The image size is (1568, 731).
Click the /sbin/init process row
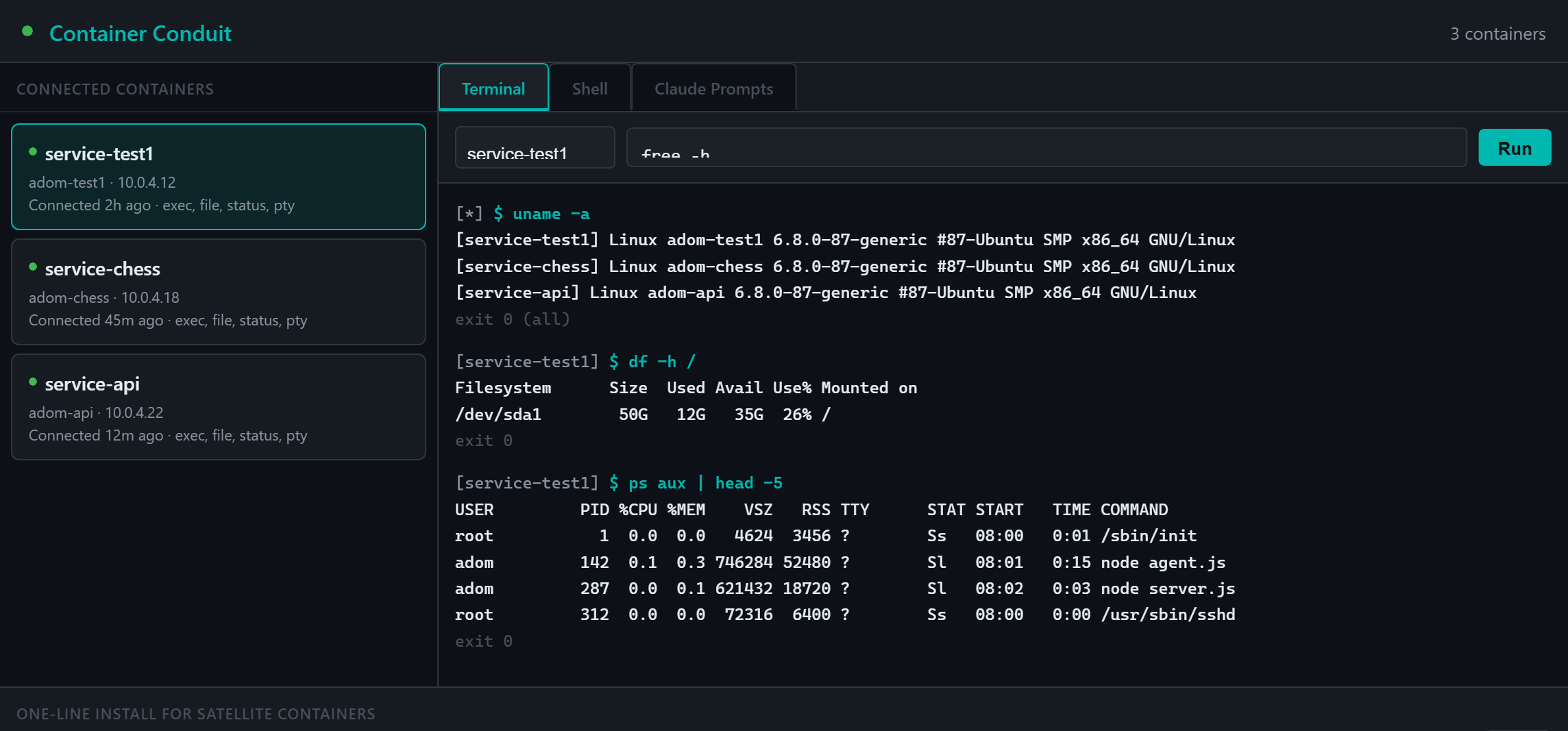click(826, 536)
